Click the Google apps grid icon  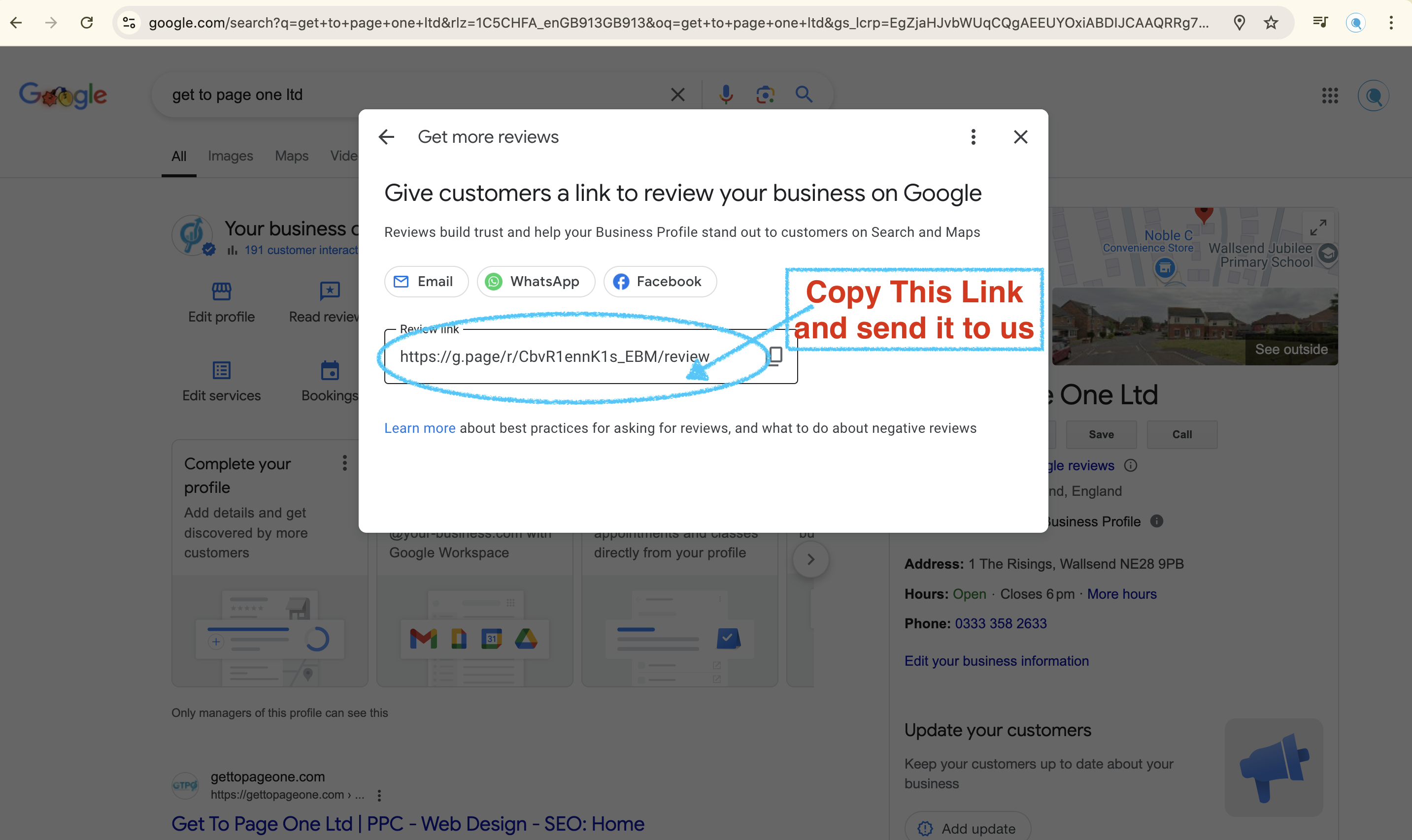point(1330,95)
